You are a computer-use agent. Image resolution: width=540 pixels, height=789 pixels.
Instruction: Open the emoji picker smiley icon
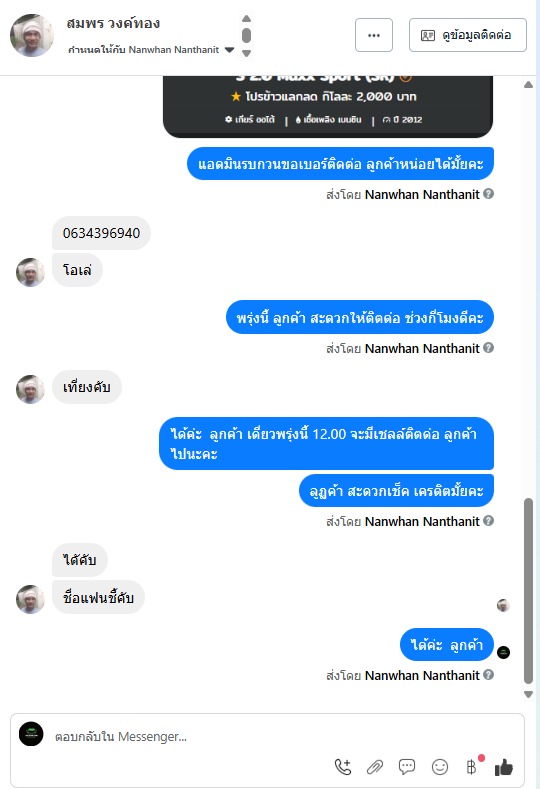pyautogui.click(x=440, y=767)
